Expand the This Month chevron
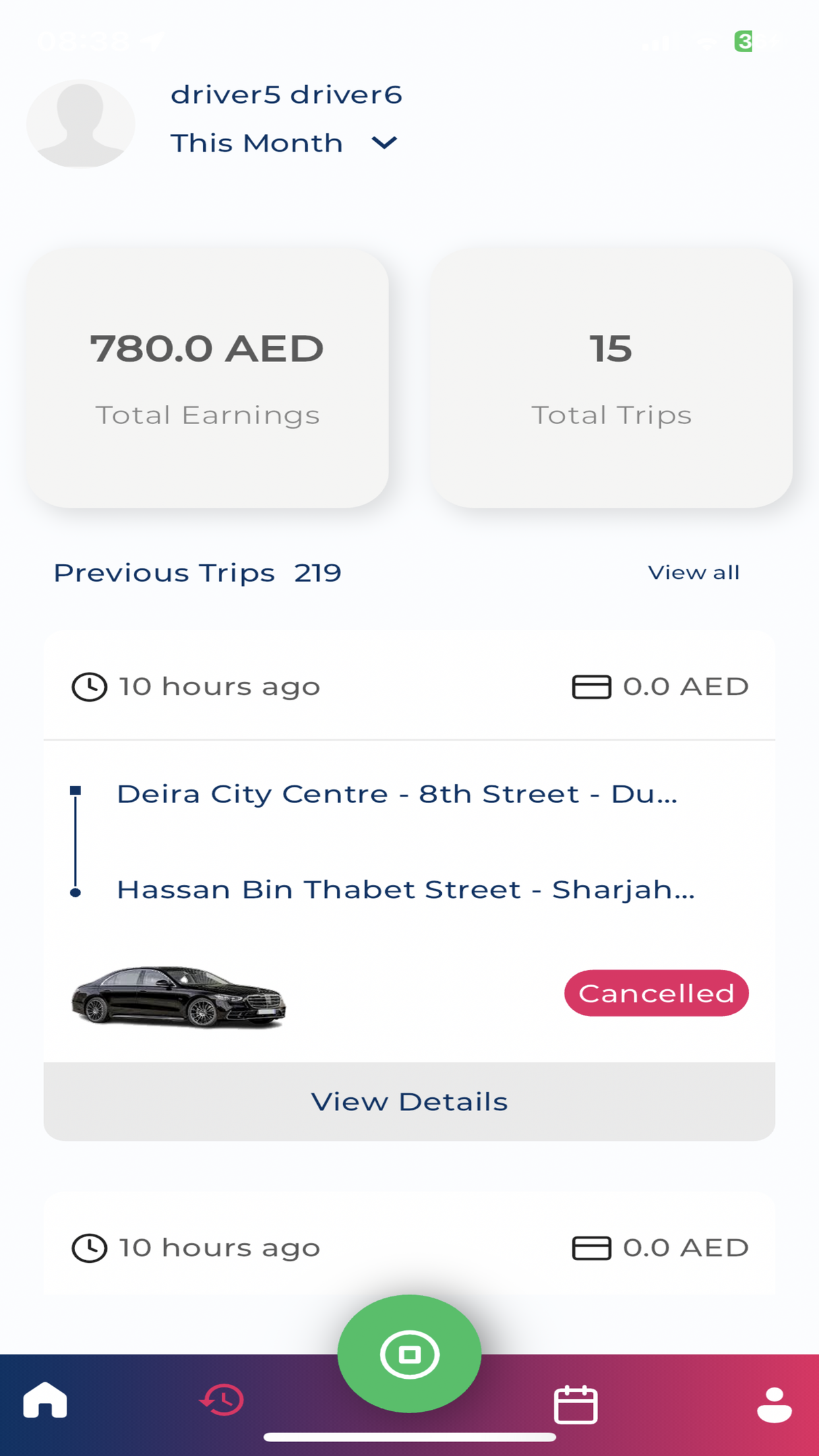 [x=384, y=142]
